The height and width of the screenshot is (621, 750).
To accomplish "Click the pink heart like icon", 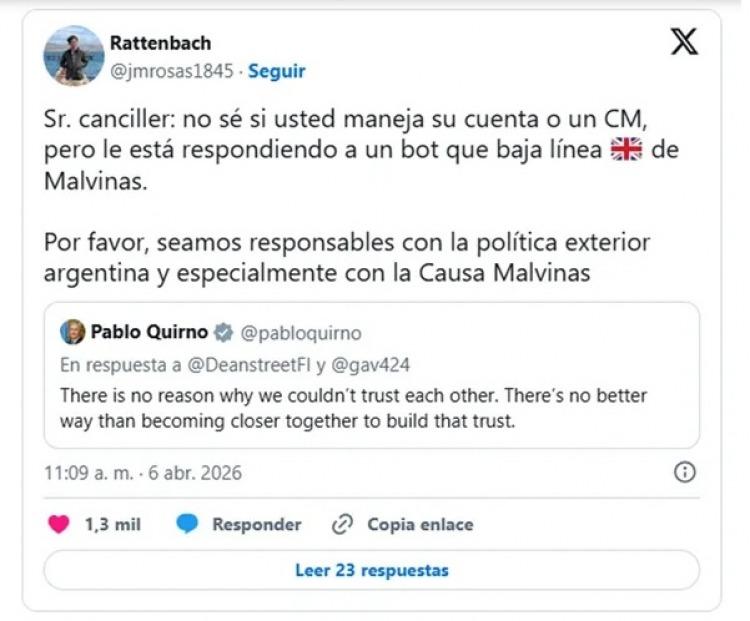I will click(60, 524).
